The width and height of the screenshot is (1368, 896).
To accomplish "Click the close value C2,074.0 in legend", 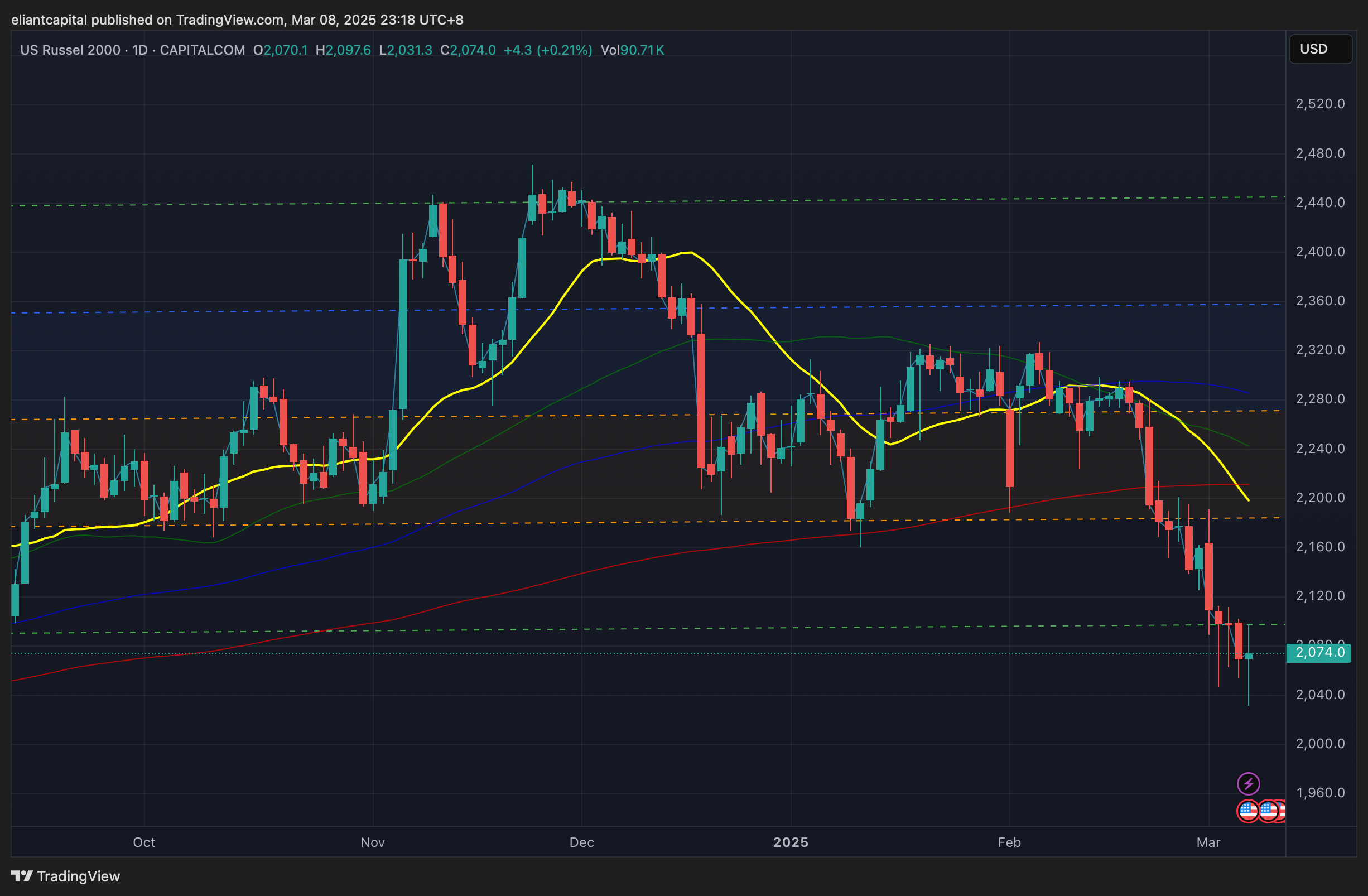I will coord(468,50).
